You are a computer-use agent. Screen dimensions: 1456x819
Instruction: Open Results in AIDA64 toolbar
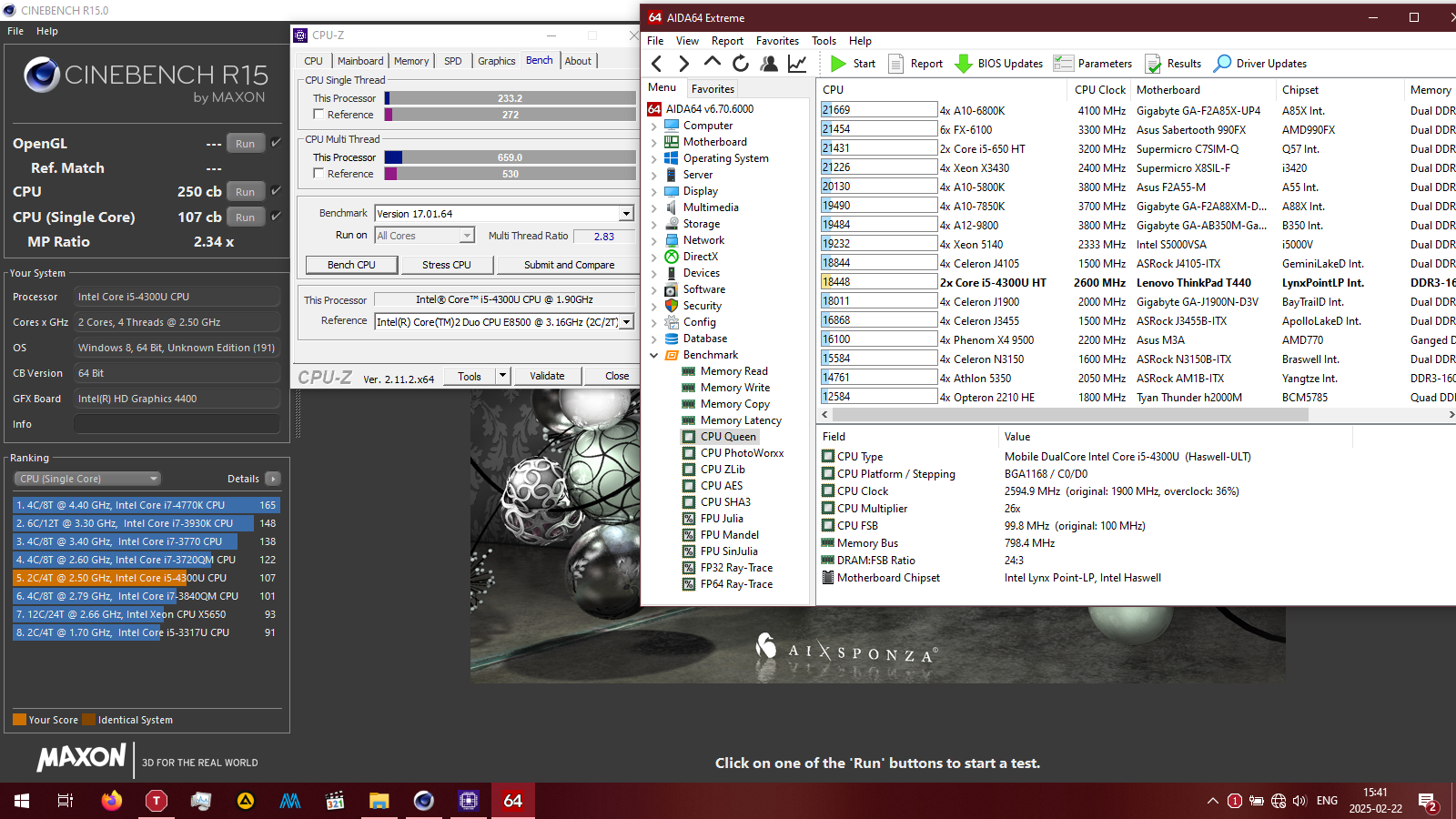tap(1173, 64)
